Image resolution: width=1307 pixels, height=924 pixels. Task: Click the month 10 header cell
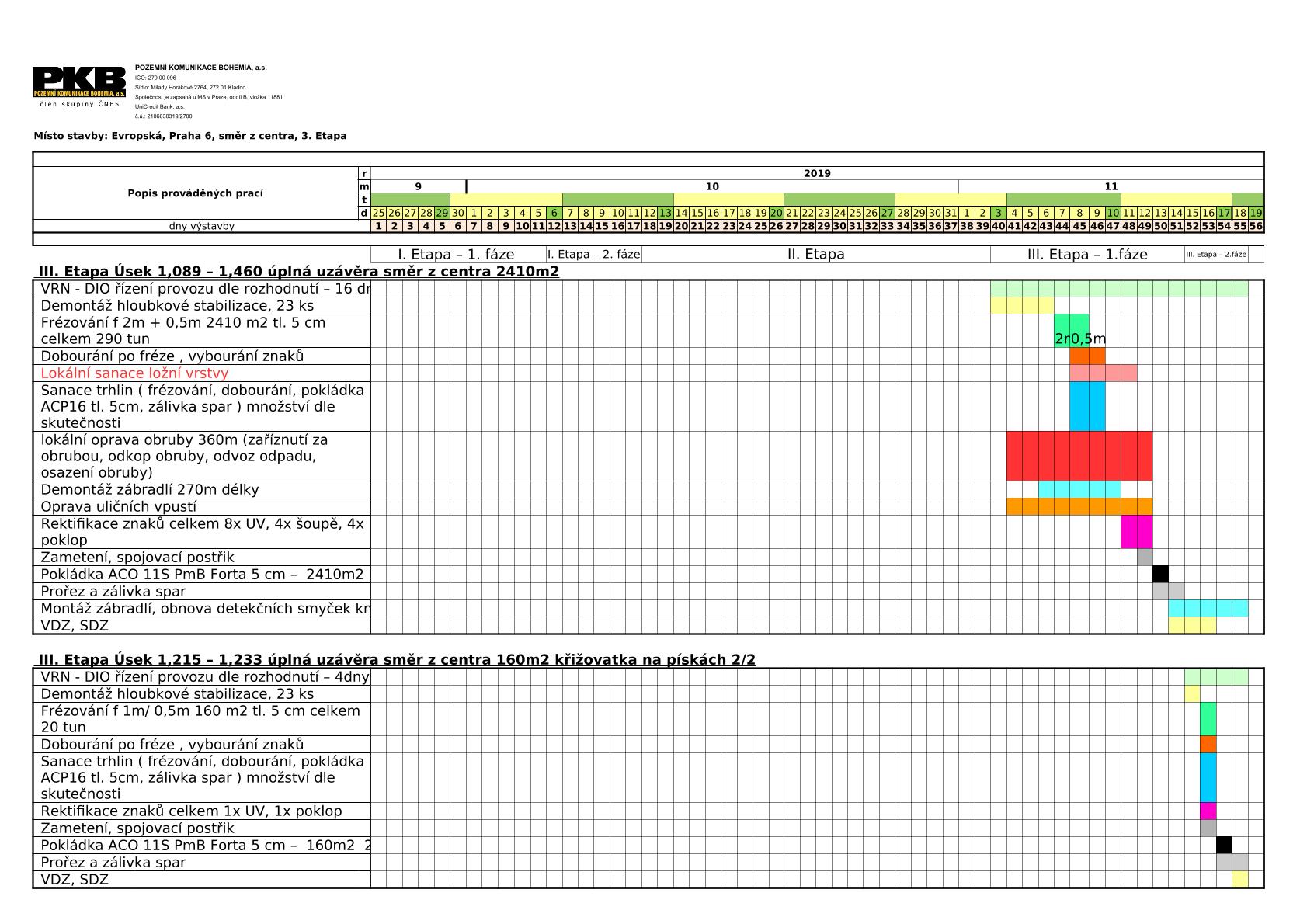tap(712, 186)
